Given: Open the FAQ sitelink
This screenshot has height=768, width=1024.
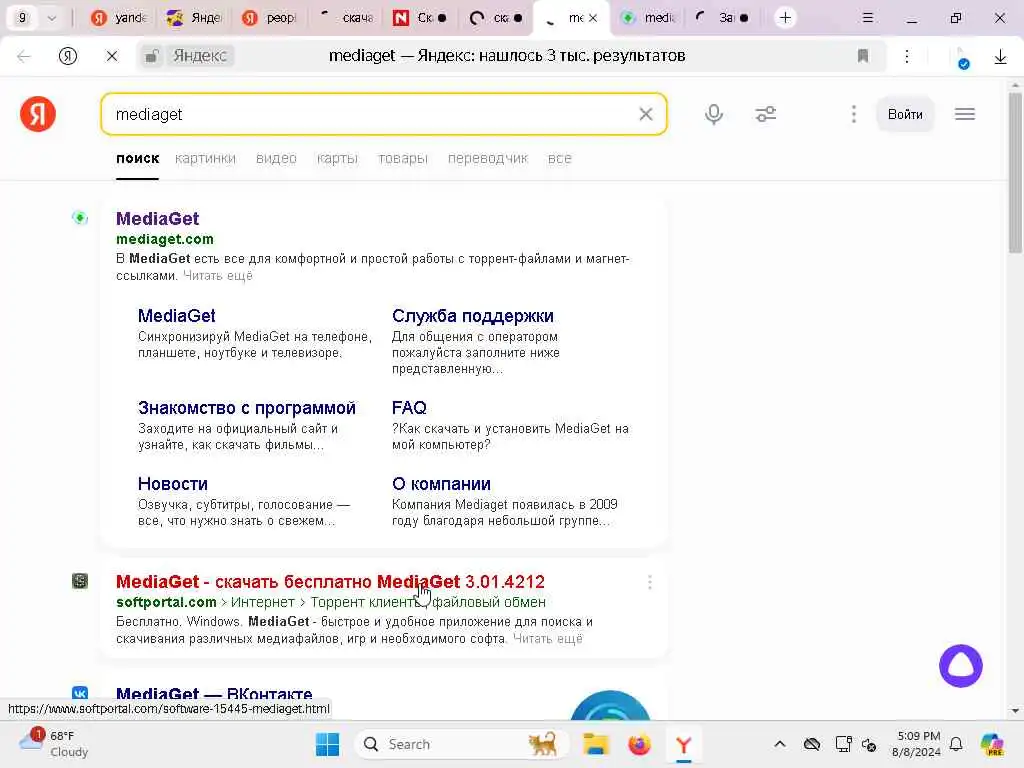Looking at the screenshot, I should point(409,408).
